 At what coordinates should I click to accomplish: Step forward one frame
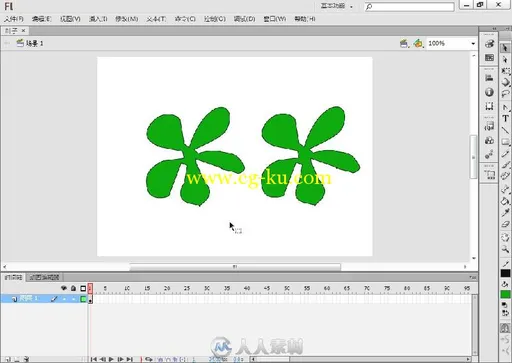point(121,359)
